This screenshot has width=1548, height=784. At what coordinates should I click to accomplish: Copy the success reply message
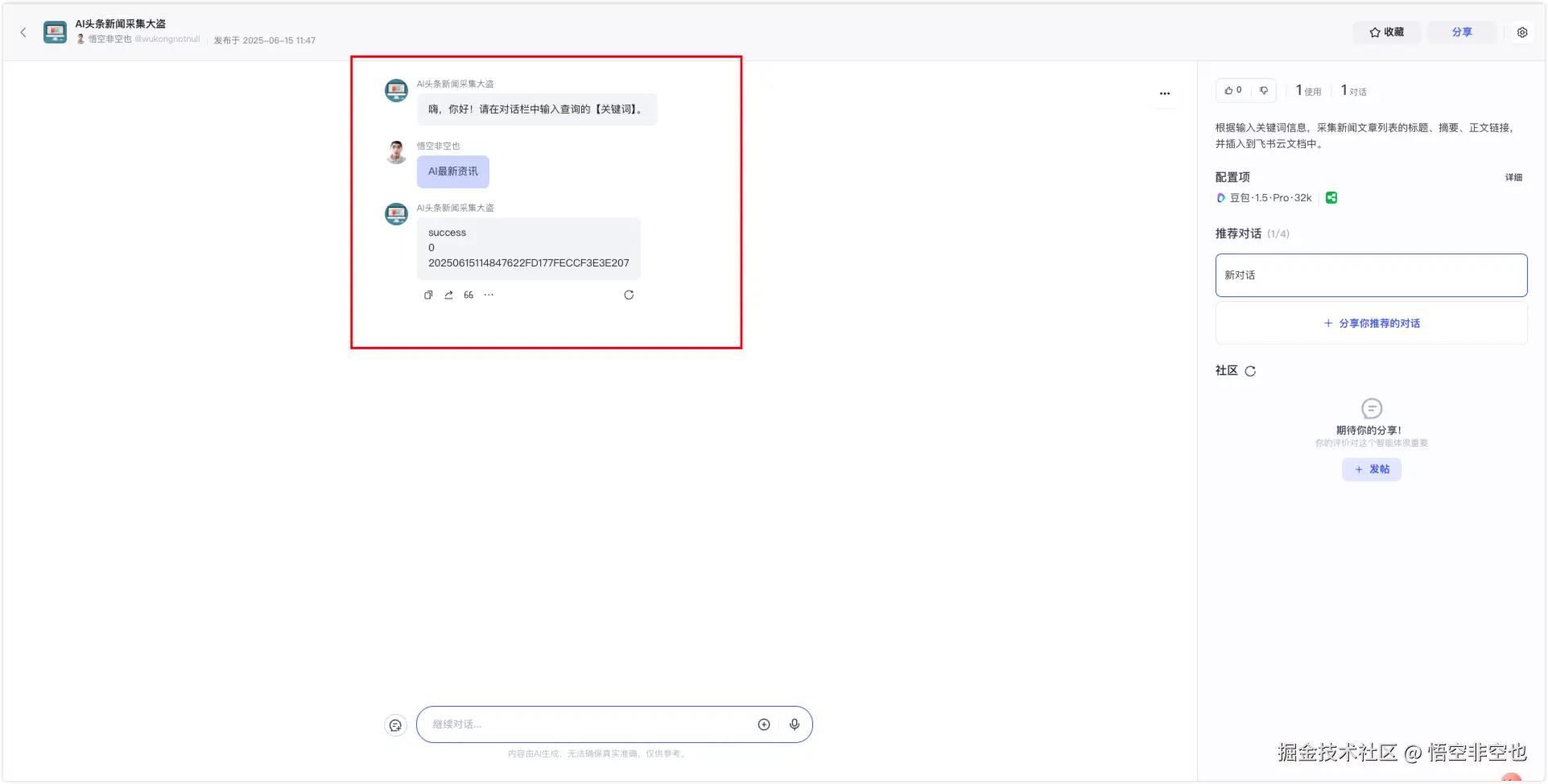428,295
